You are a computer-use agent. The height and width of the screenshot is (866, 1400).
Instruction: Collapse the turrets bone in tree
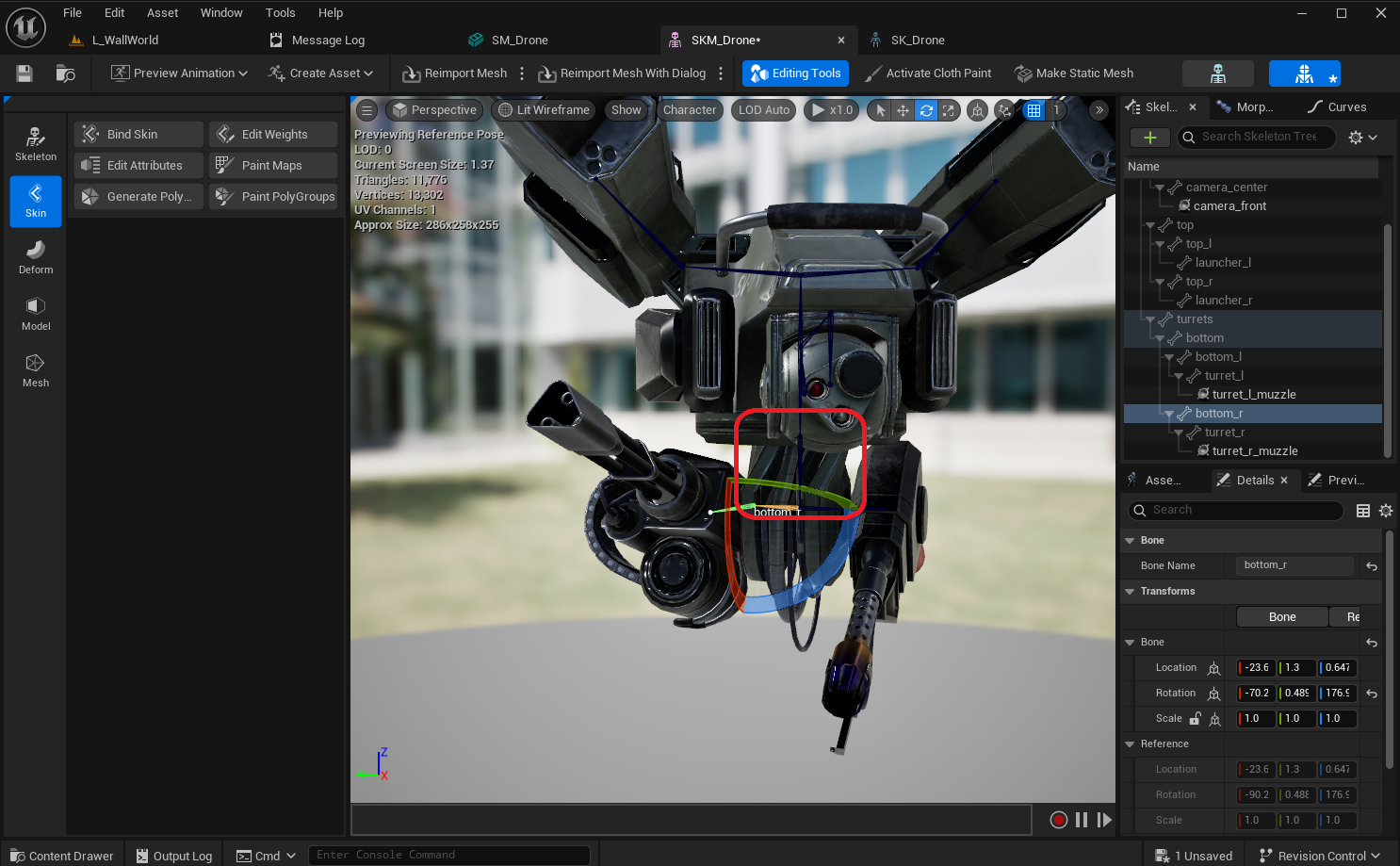tap(1150, 320)
